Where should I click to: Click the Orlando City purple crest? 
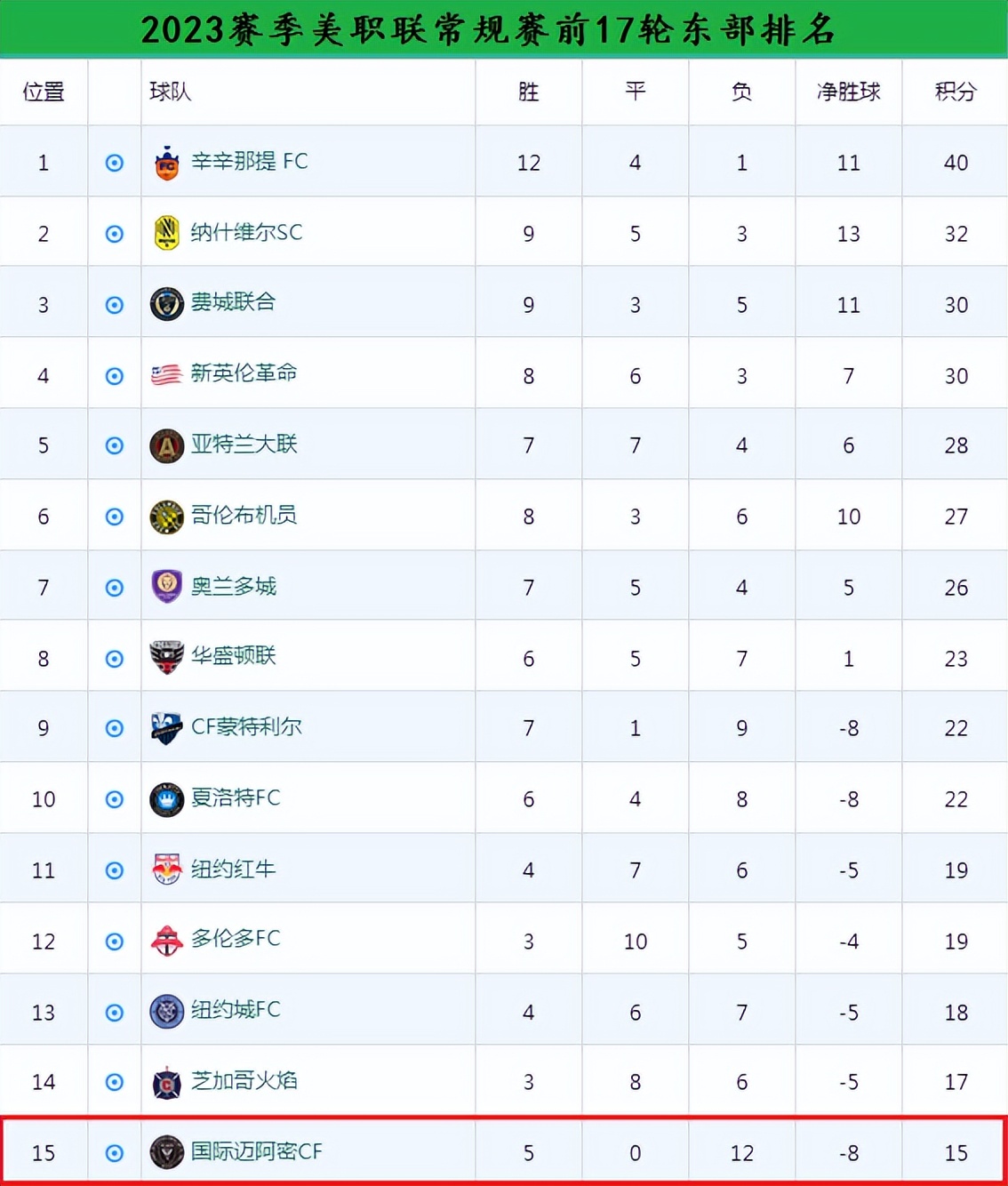[x=166, y=587]
